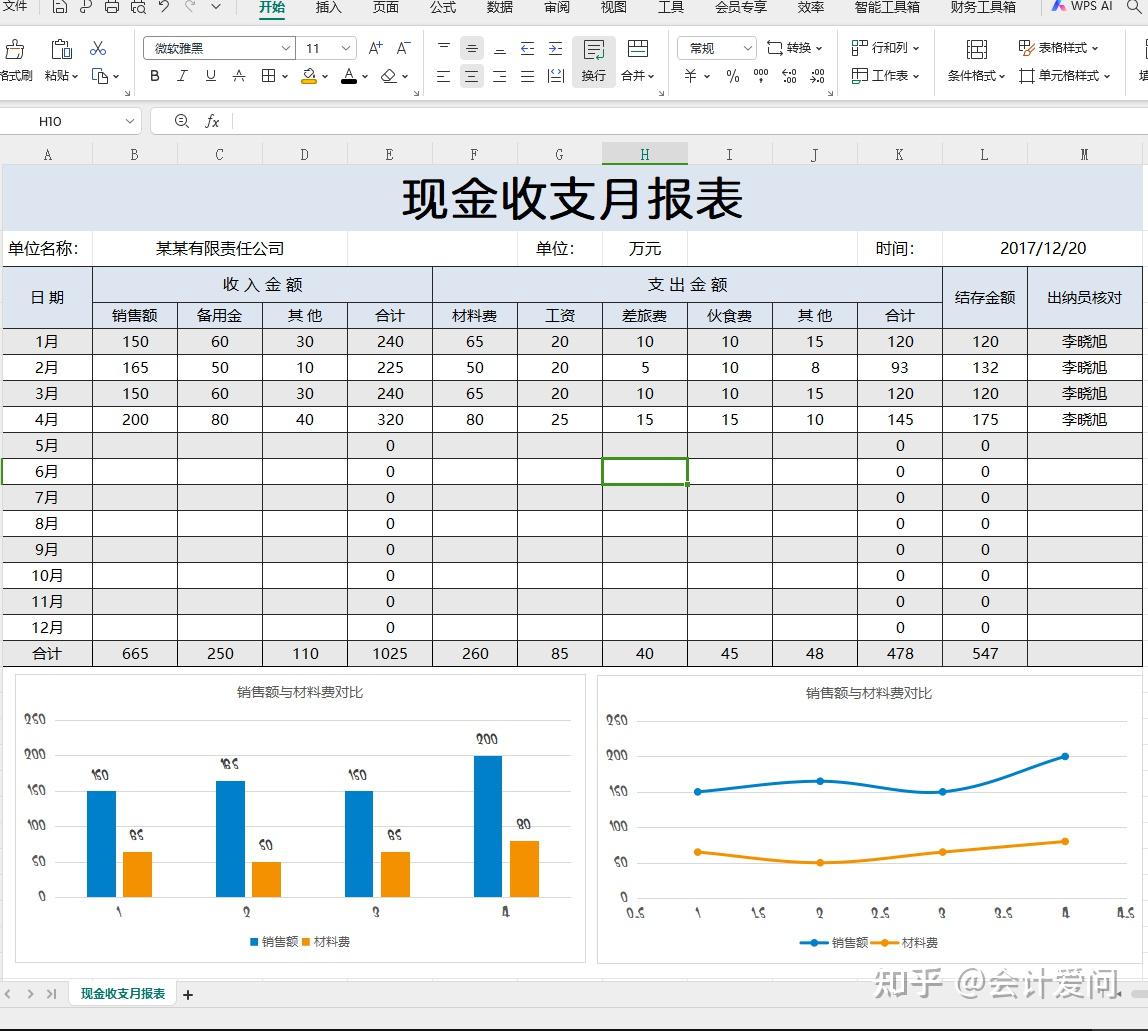Switch to the 审阅 tab
The image size is (1148, 1031).
coord(557,7)
